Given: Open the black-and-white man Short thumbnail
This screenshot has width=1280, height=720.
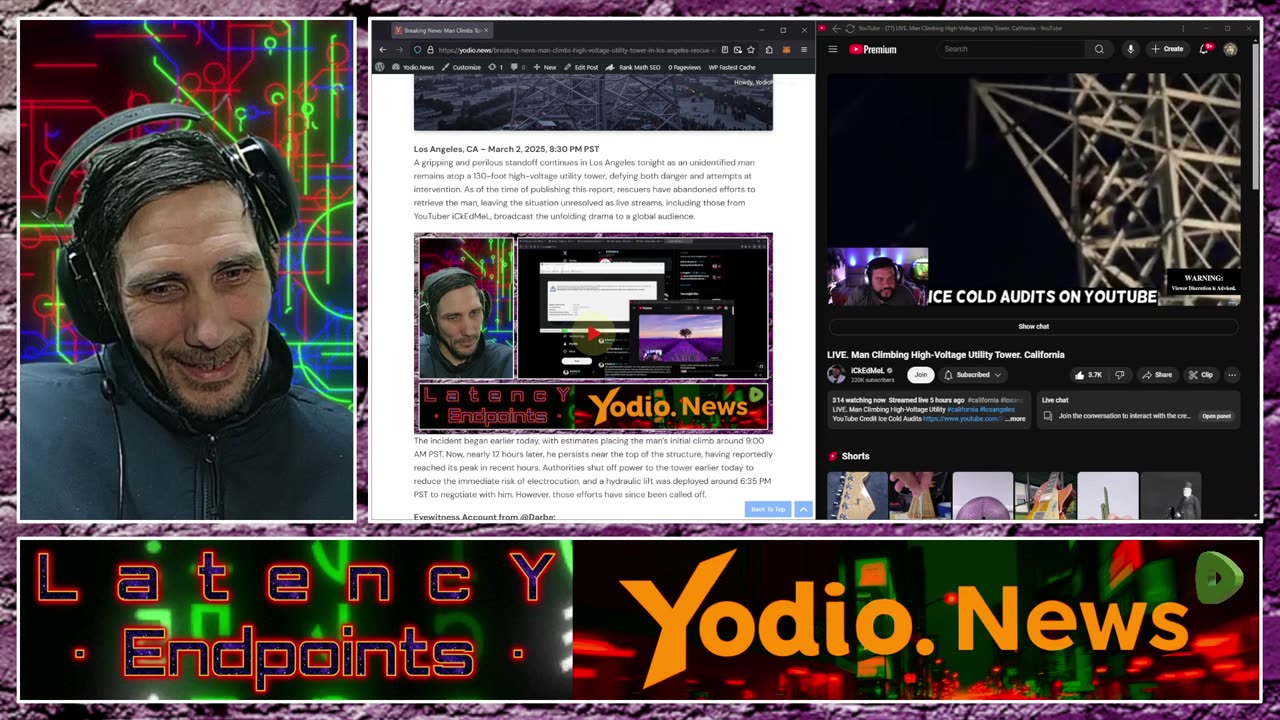Looking at the screenshot, I should point(1170,495).
